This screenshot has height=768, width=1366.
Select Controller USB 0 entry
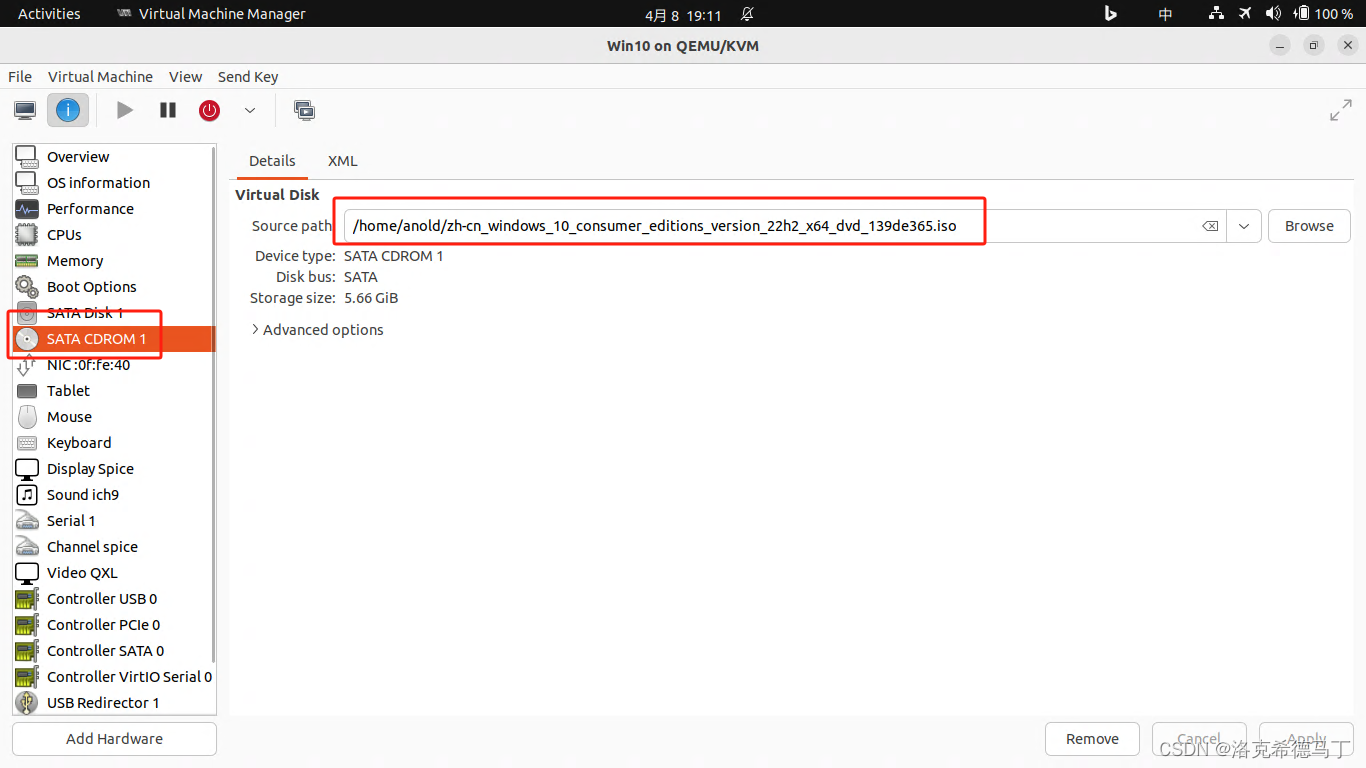click(113, 599)
